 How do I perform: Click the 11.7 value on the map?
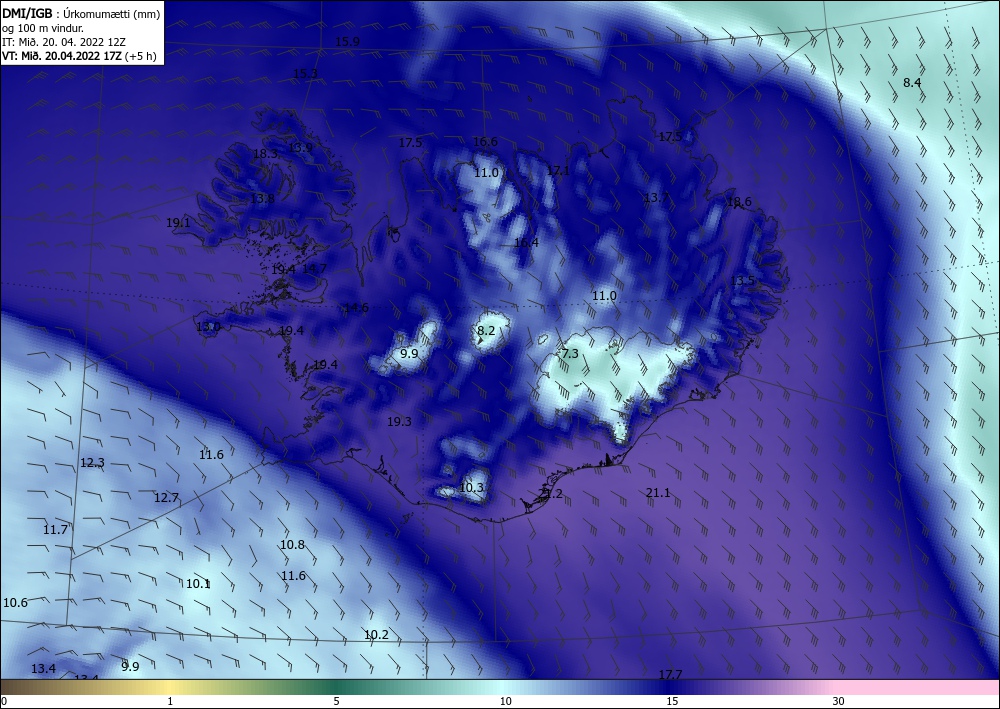[55, 529]
